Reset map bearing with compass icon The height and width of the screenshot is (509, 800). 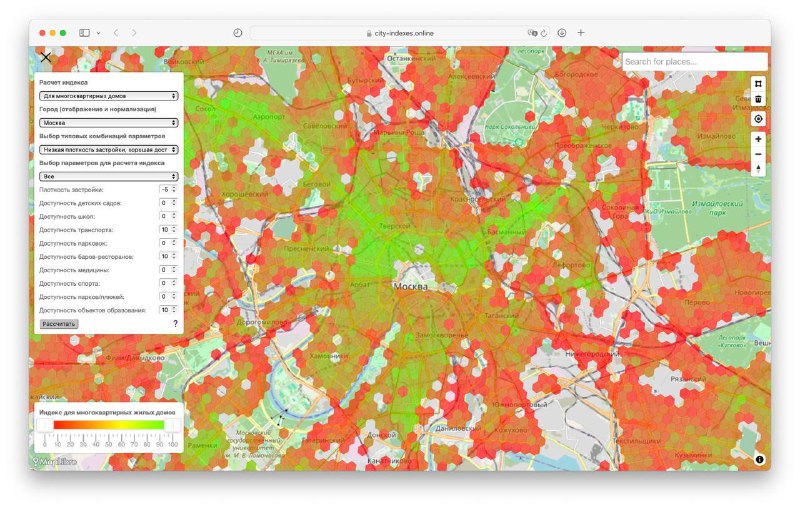(x=758, y=169)
